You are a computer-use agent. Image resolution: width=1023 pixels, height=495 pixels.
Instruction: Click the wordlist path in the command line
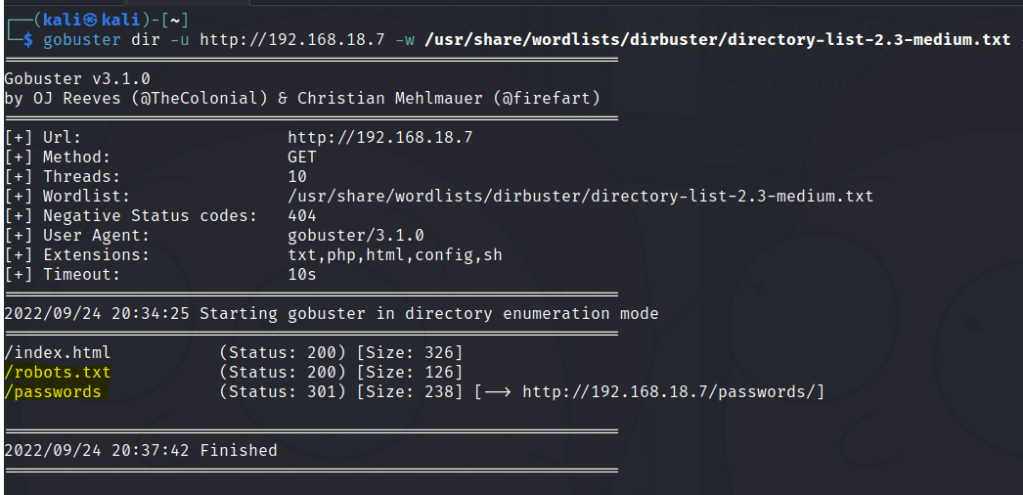(714, 40)
